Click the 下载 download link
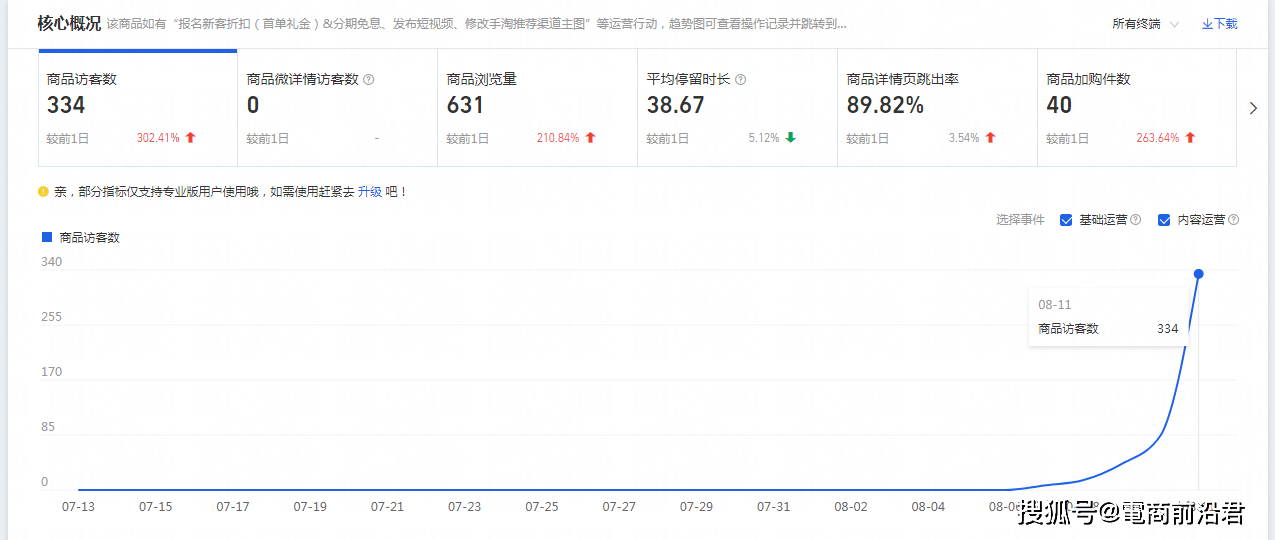Image resolution: width=1275 pixels, height=540 pixels. point(1219,24)
